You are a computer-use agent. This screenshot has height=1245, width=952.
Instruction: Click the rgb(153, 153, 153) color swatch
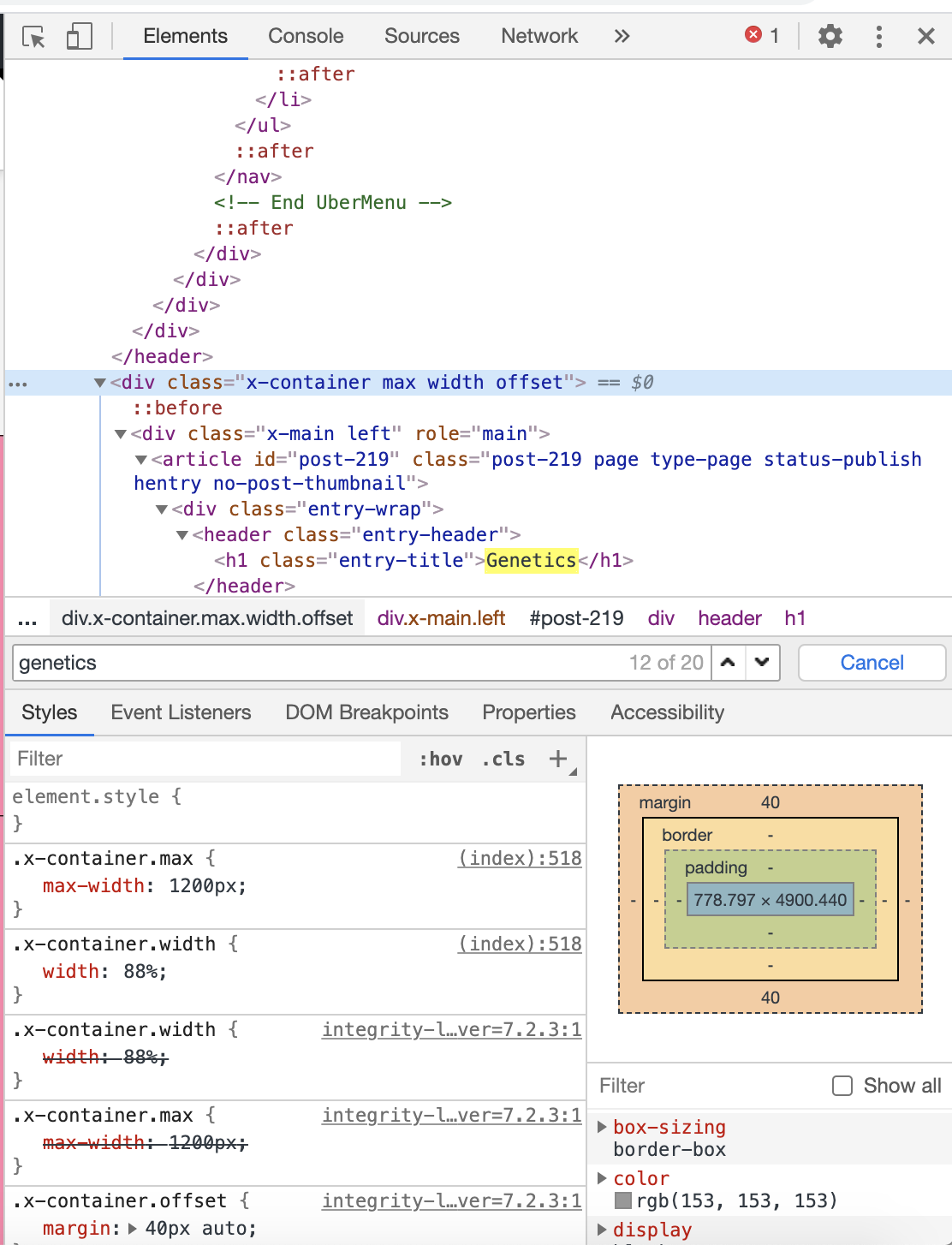point(623,1200)
